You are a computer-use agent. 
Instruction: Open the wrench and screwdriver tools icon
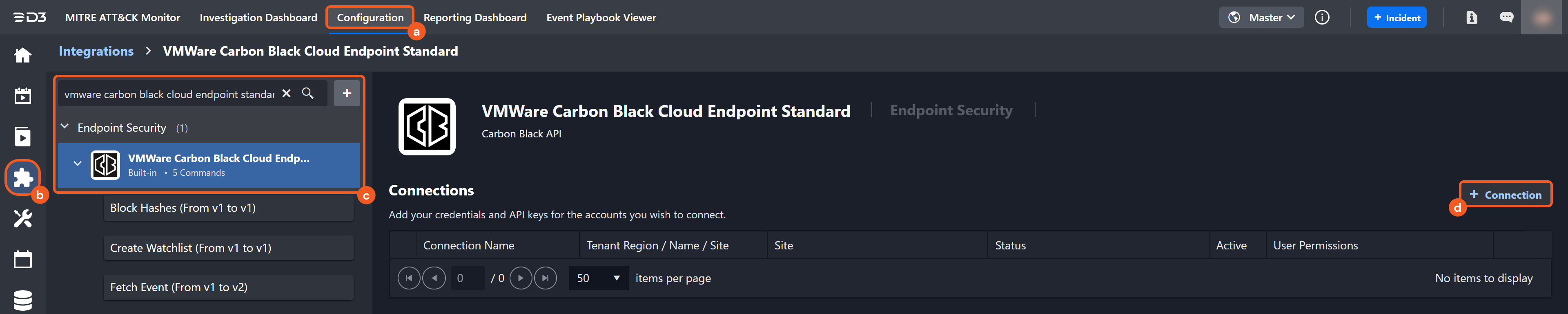click(x=22, y=218)
